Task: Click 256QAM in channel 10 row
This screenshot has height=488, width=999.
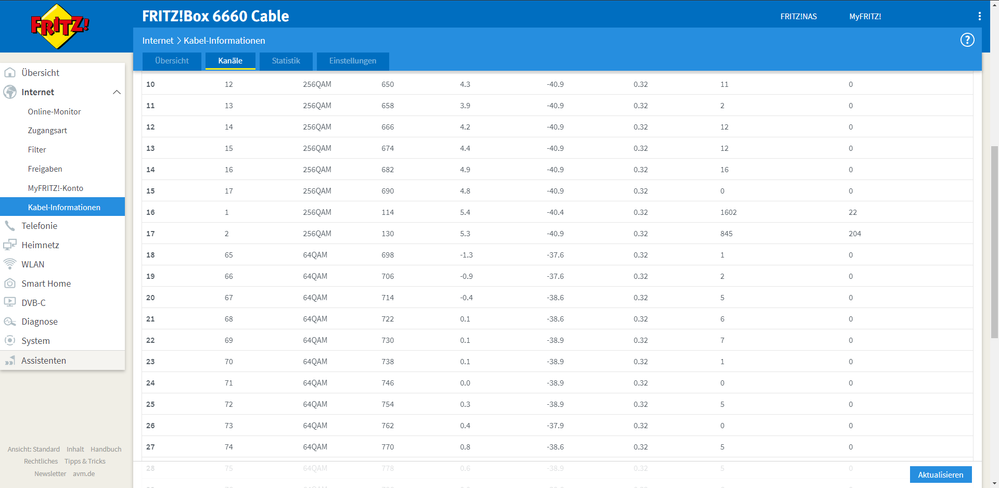Action: [317, 84]
